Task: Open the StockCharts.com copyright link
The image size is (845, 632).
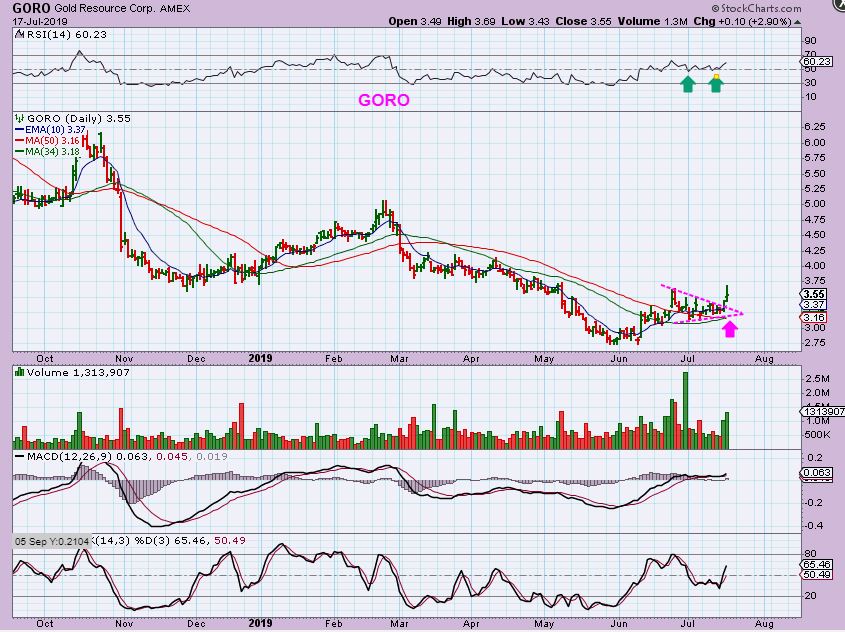Action: (x=756, y=8)
